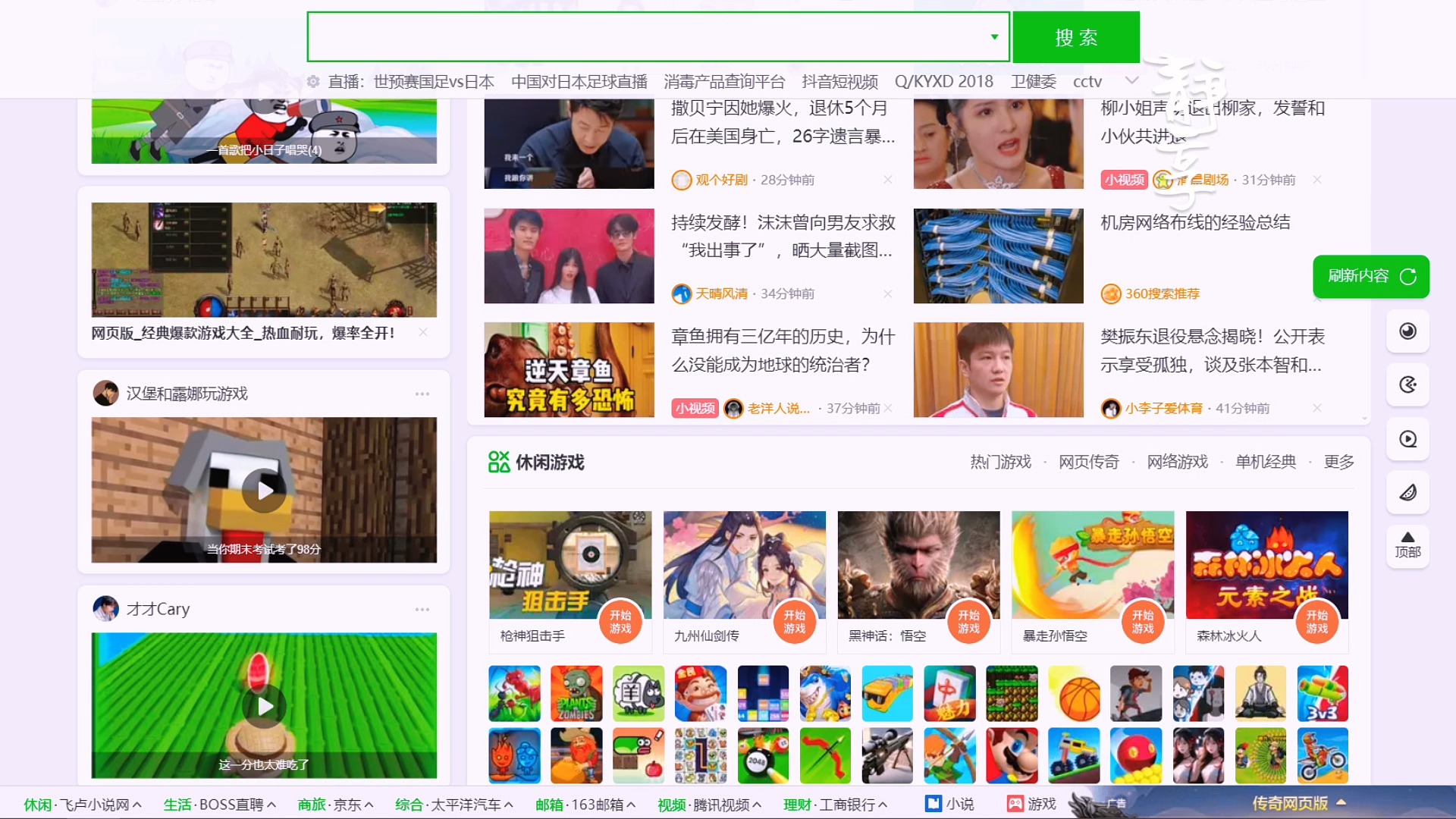Click 顶部 to jump back to top
Image resolution: width=1456 pixels, height=819 pixels.
tap(1407, 546)
